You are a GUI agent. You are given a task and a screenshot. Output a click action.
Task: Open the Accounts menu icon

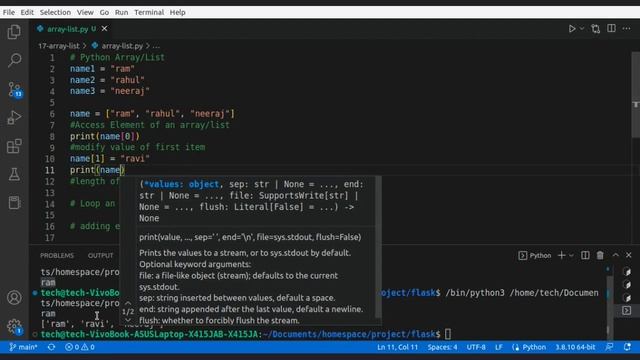pos(14,298)
